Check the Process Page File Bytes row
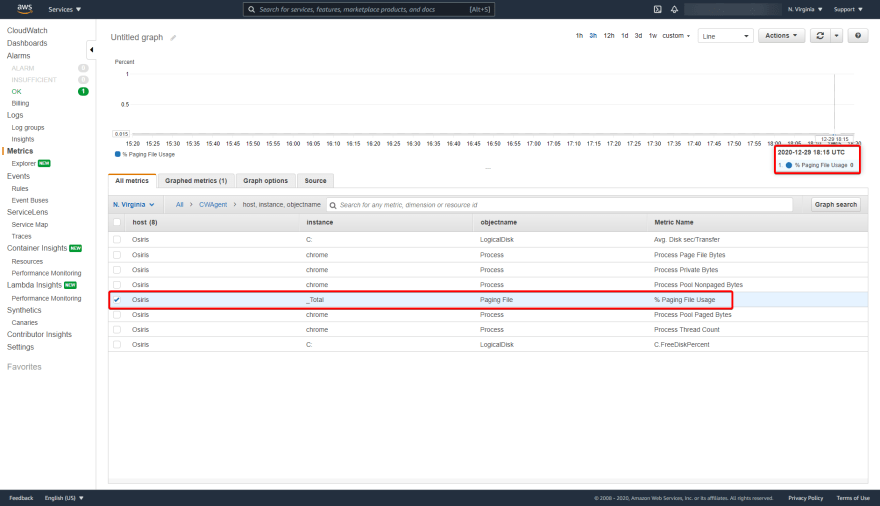This screenshot has height=506, width=880. tap(117, 255)
